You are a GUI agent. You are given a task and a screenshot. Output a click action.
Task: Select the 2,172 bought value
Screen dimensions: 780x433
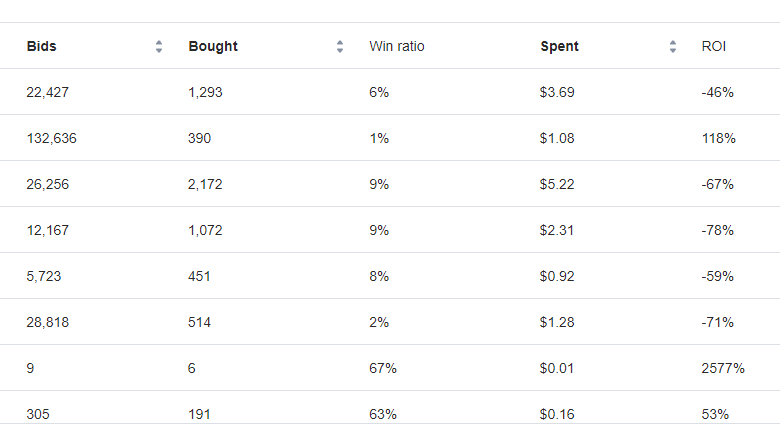[205, 184]
